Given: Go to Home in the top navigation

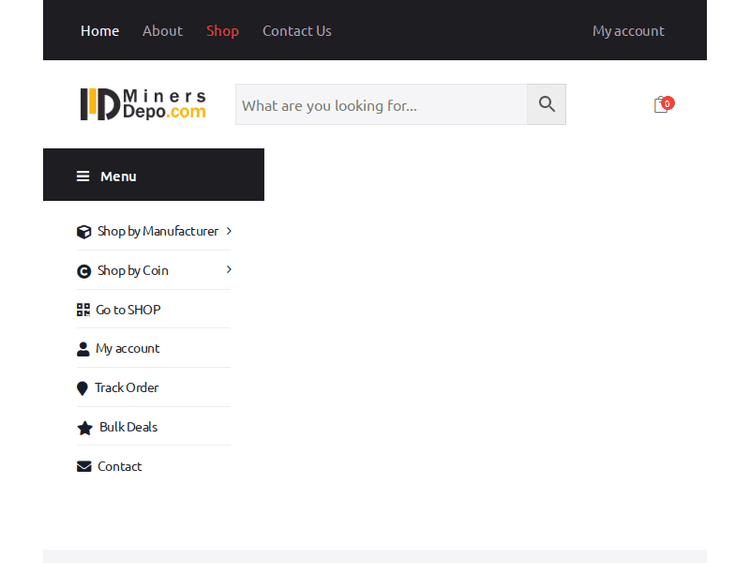Looking at the screenshot, I should (x=100, y=31).
